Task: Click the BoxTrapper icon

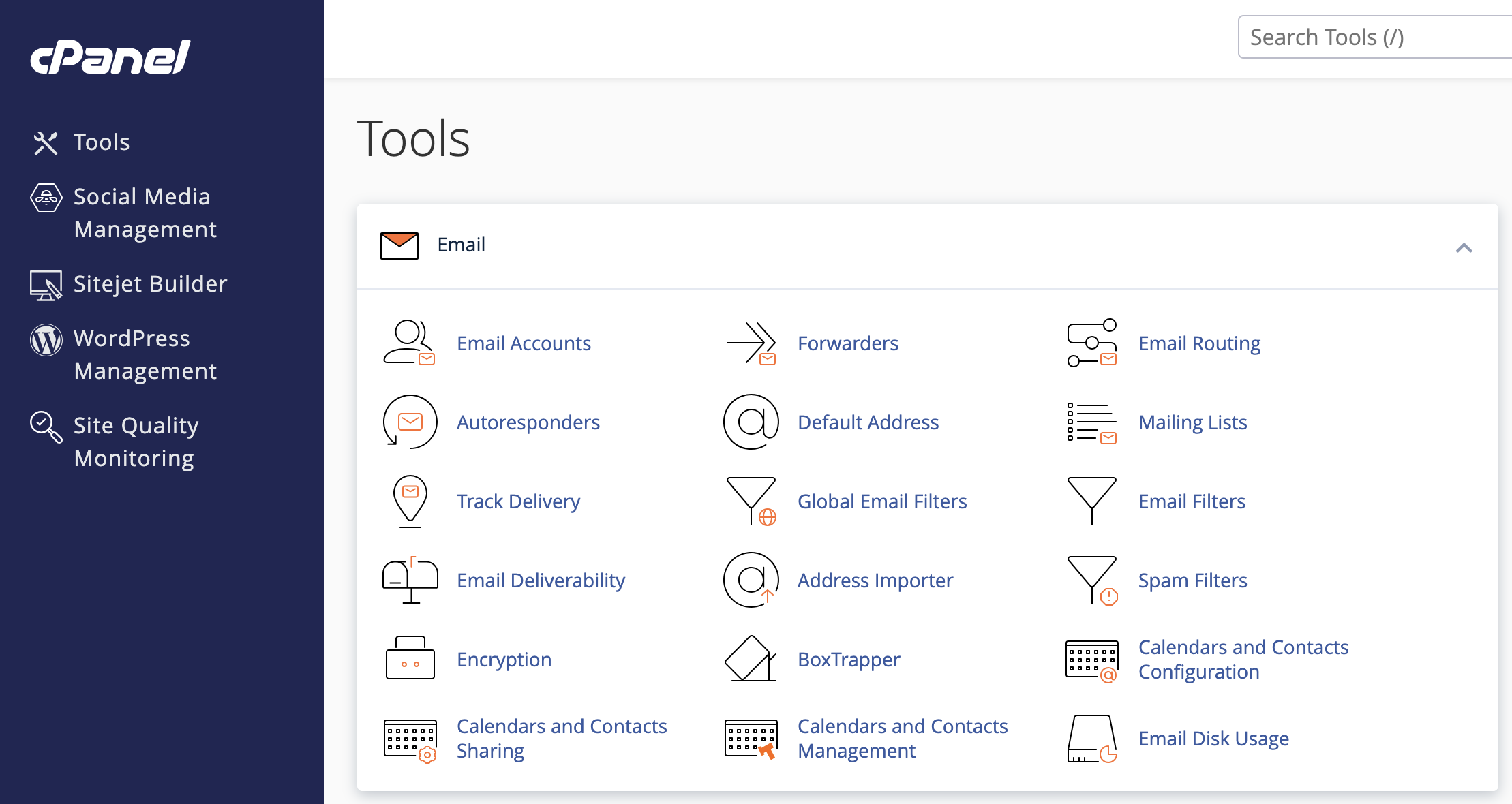Action: click(x=751, y=658)
